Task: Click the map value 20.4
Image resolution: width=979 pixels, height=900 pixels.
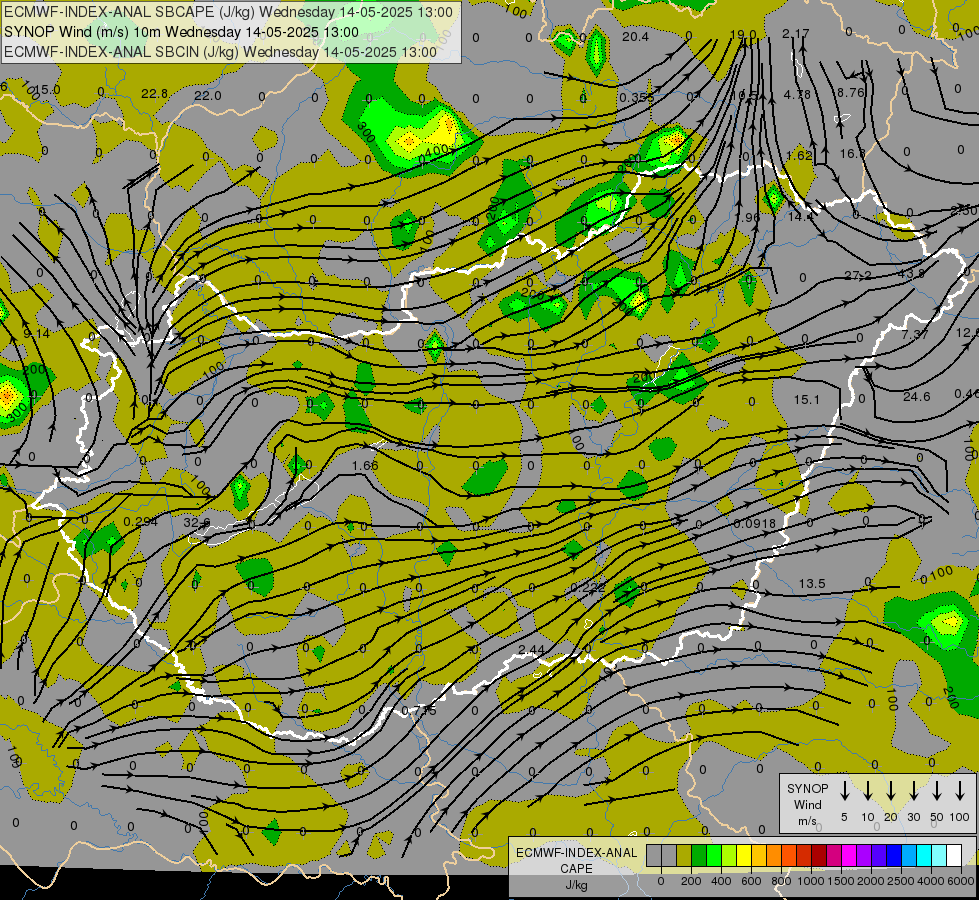Action: click(x=635, y=37)
